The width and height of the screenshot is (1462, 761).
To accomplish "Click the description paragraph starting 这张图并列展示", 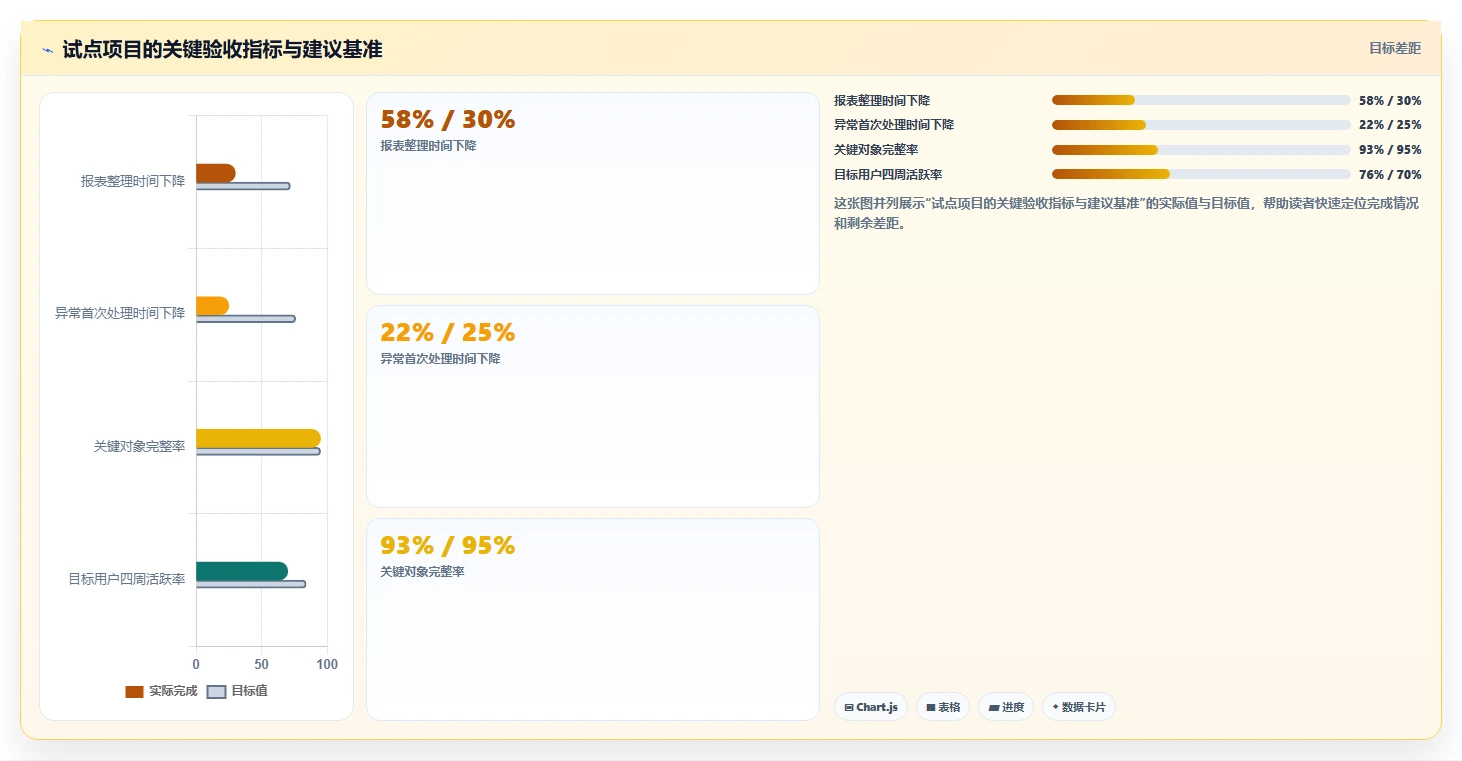I will (x=1126, y=213).
